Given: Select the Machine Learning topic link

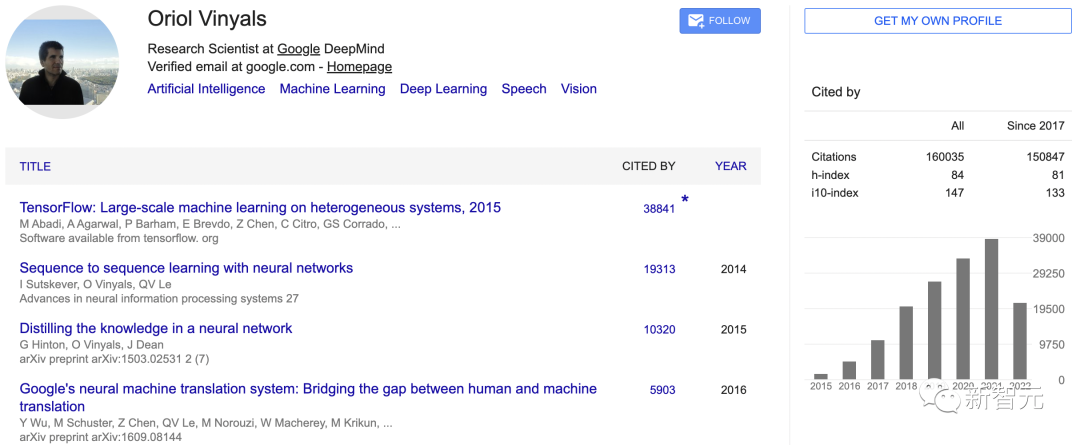Looking at the screenshot, I should (332, 89).
